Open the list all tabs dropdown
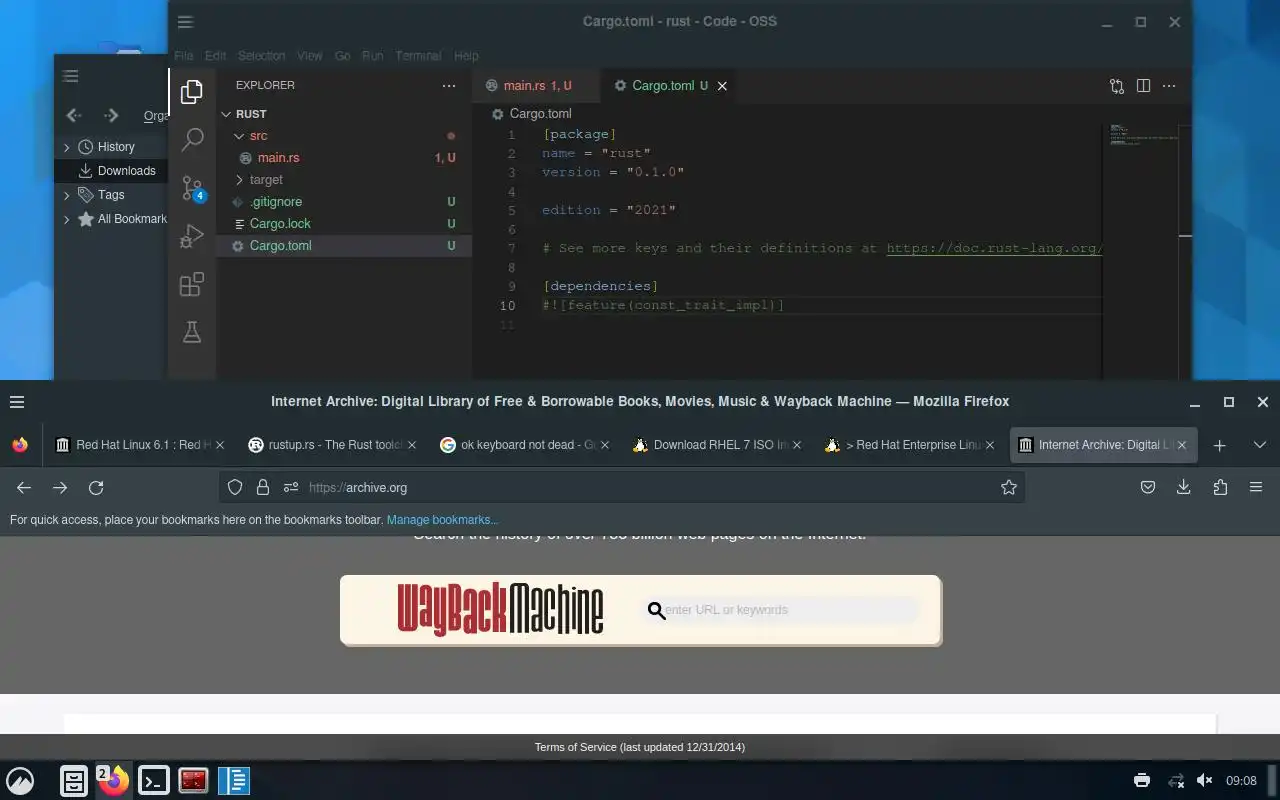Image resolution: width=1280 pixels, height=800 pixels. [x=1259, y=445]
